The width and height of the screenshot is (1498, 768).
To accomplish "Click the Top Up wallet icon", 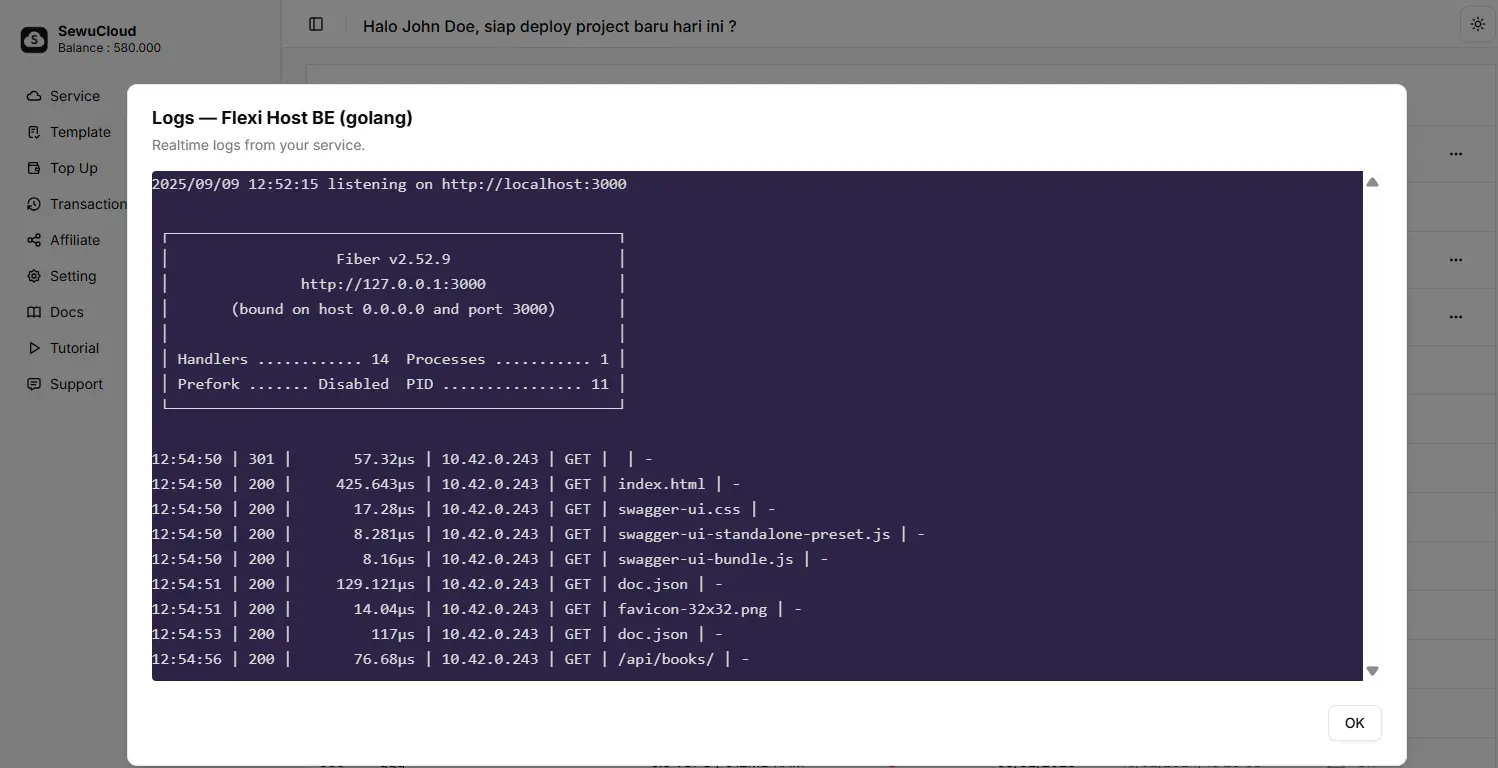I will (x=34, y=168).
